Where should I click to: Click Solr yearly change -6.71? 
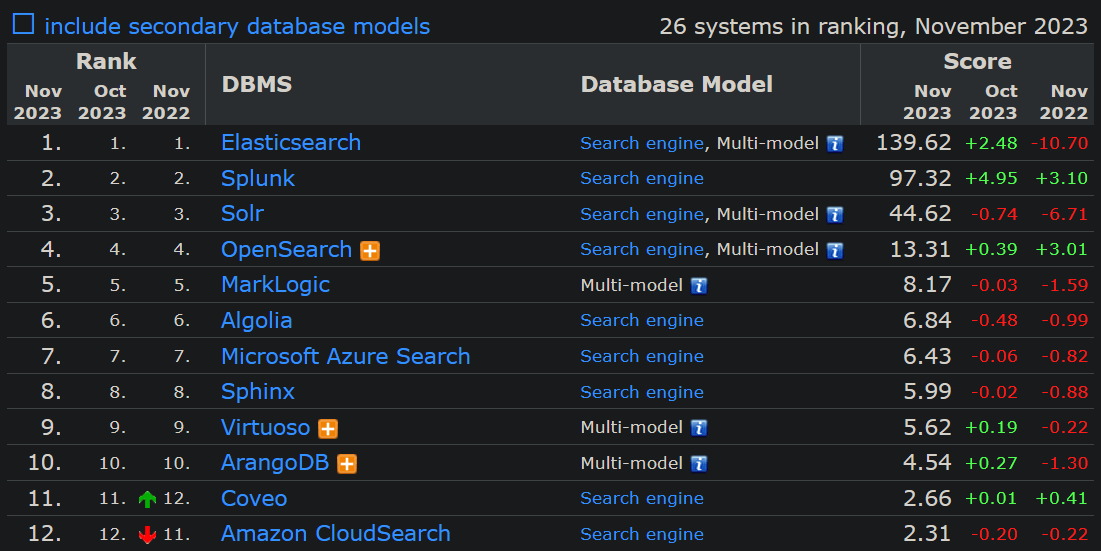(x=1064, y=214)
